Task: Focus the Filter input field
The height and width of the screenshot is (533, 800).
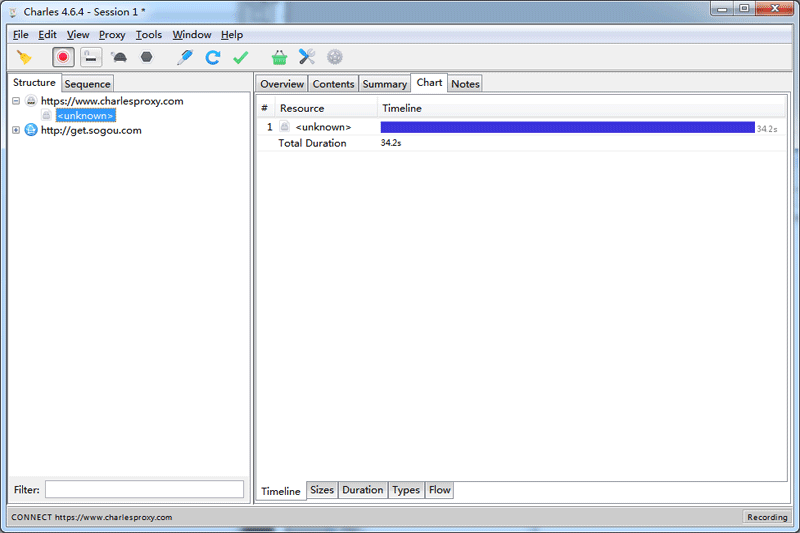Action: coord(144,489)
